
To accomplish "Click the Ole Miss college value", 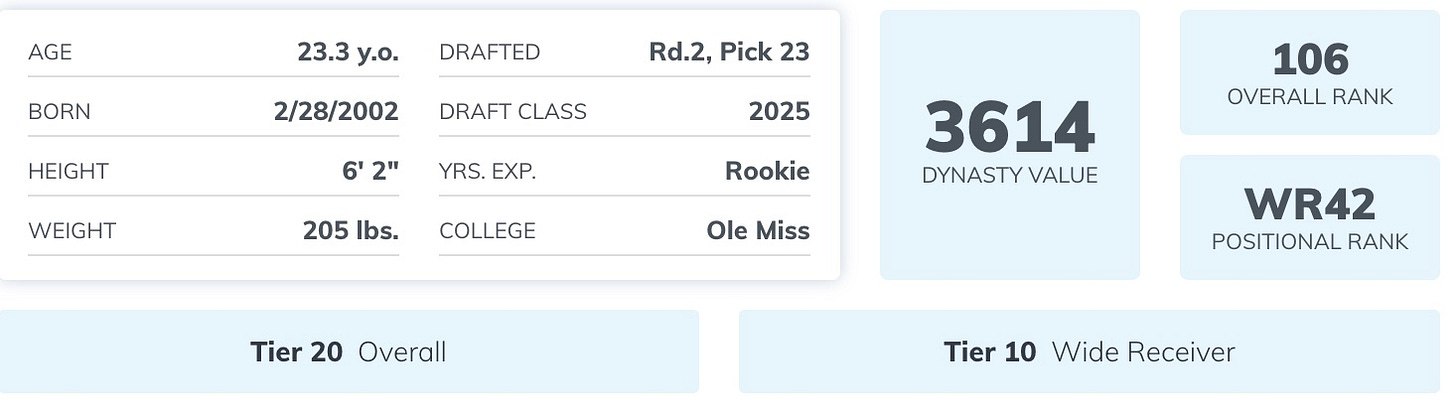I will point(758,230).
